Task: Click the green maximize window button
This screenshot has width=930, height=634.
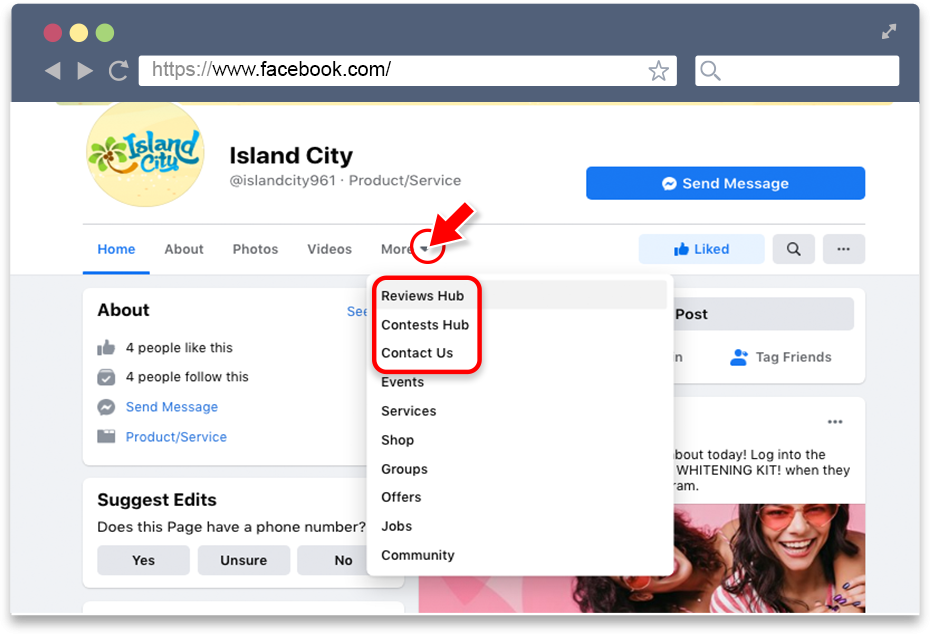Action: 105,33
